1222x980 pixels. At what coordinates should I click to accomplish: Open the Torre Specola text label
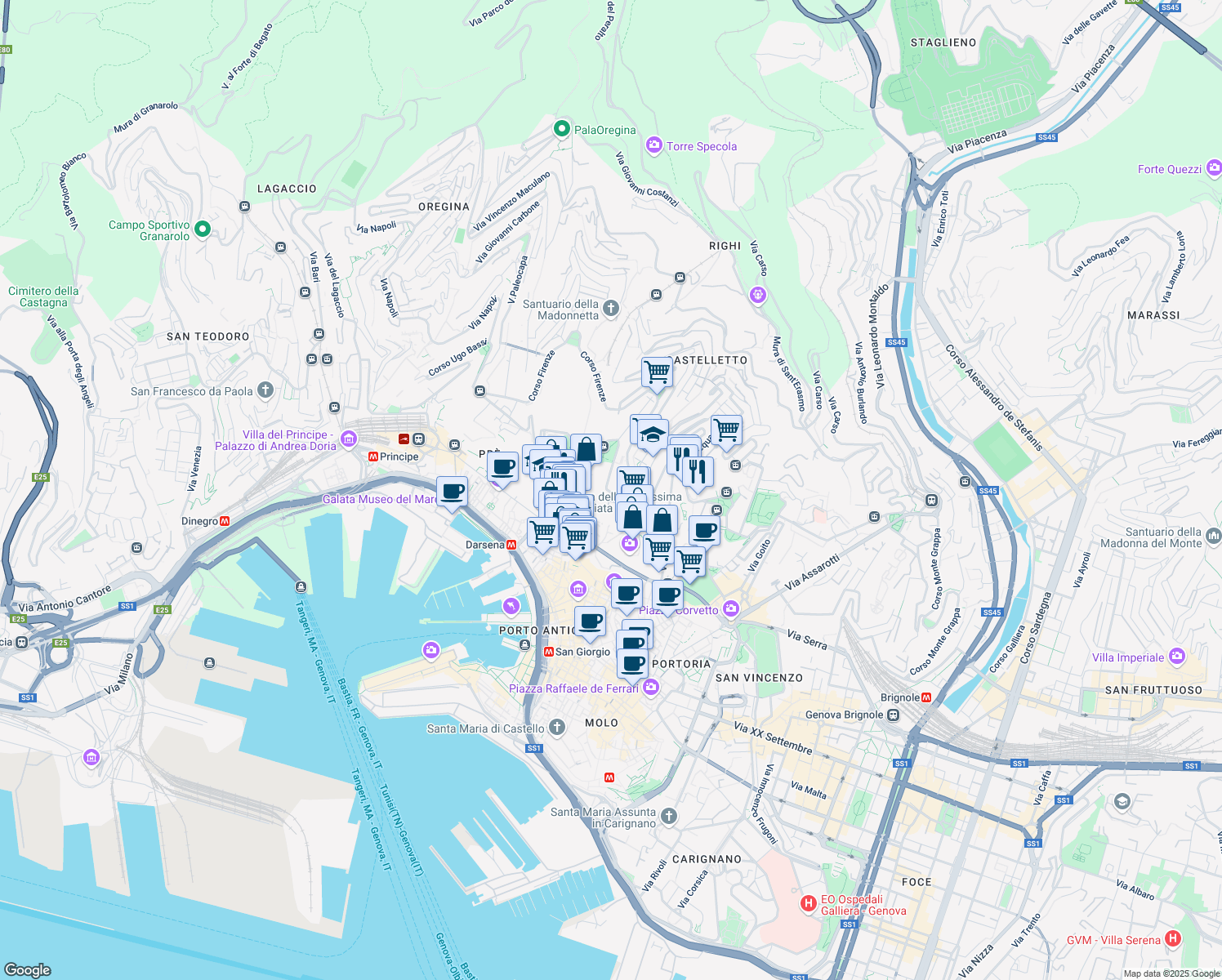[702, 146]
